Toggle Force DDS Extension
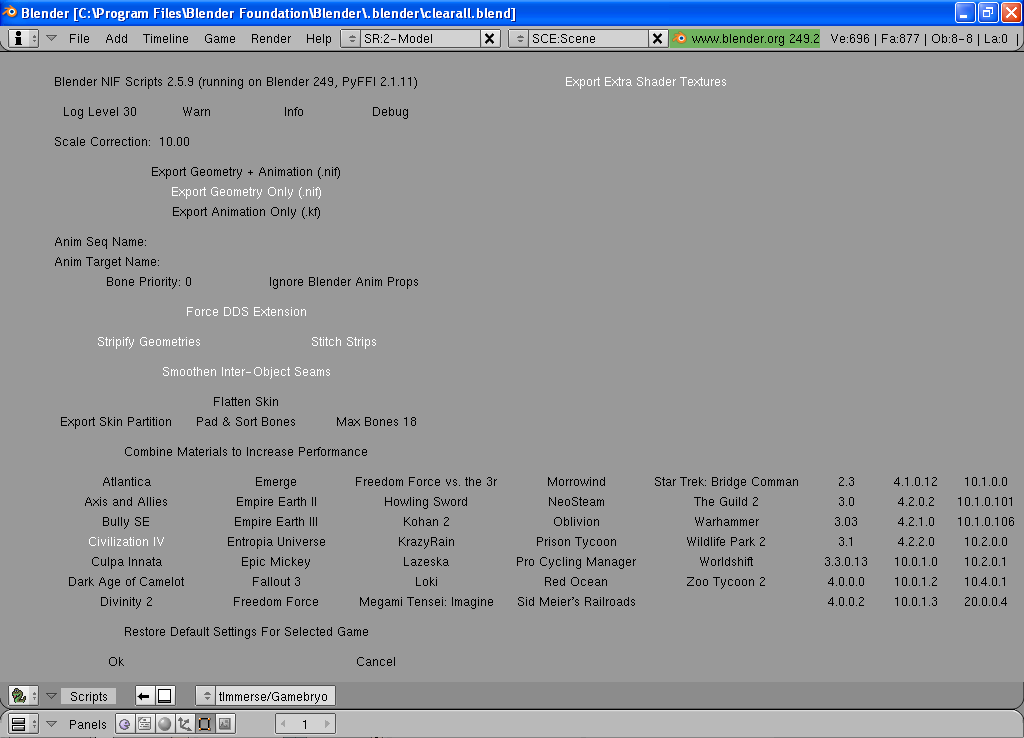Screen dimensions: 1024x738 [x=246, y=312]
